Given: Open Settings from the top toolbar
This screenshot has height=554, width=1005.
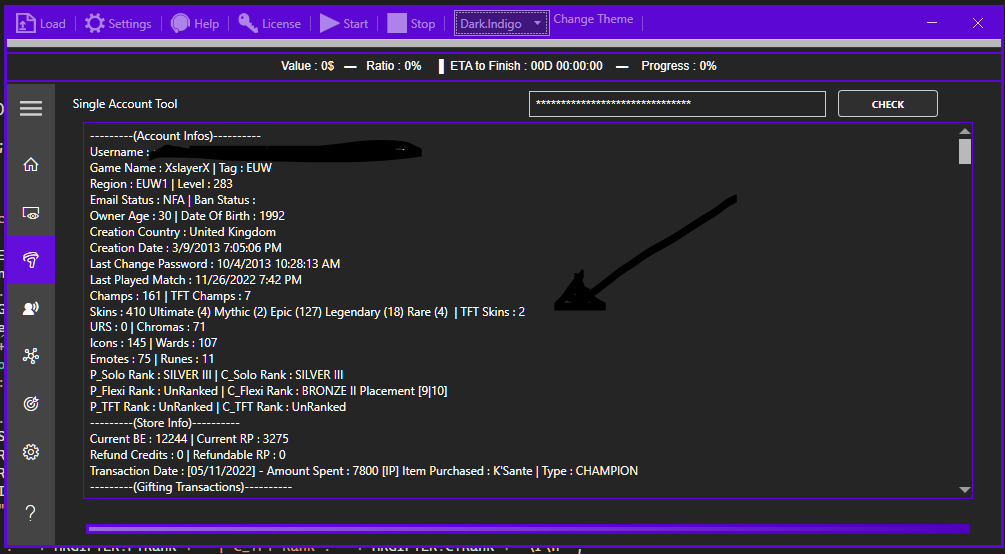Looking at the screenshot, I should pyautogui.click(x=118, y=24).
